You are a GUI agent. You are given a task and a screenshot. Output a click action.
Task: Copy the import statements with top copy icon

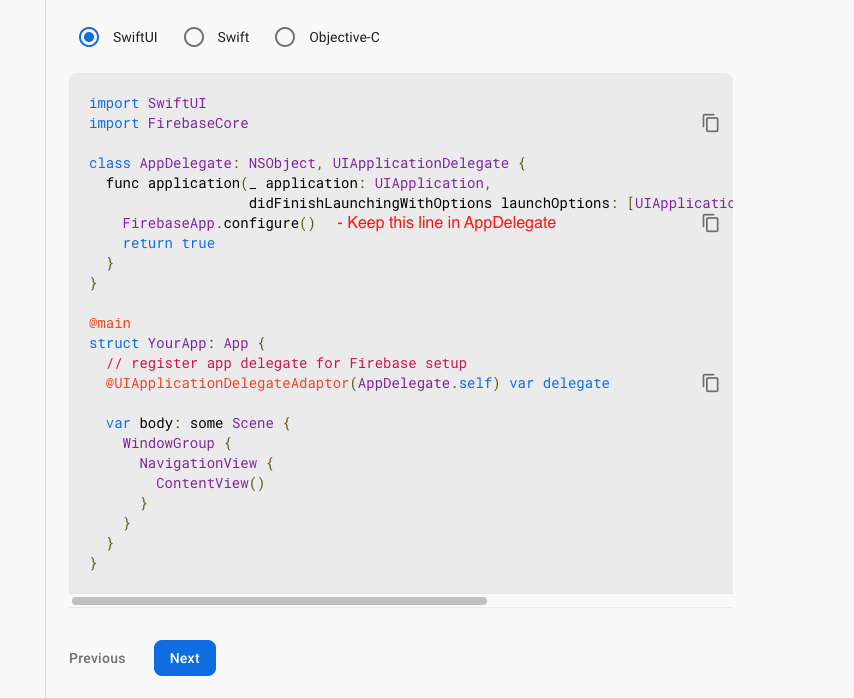(710, 123)
